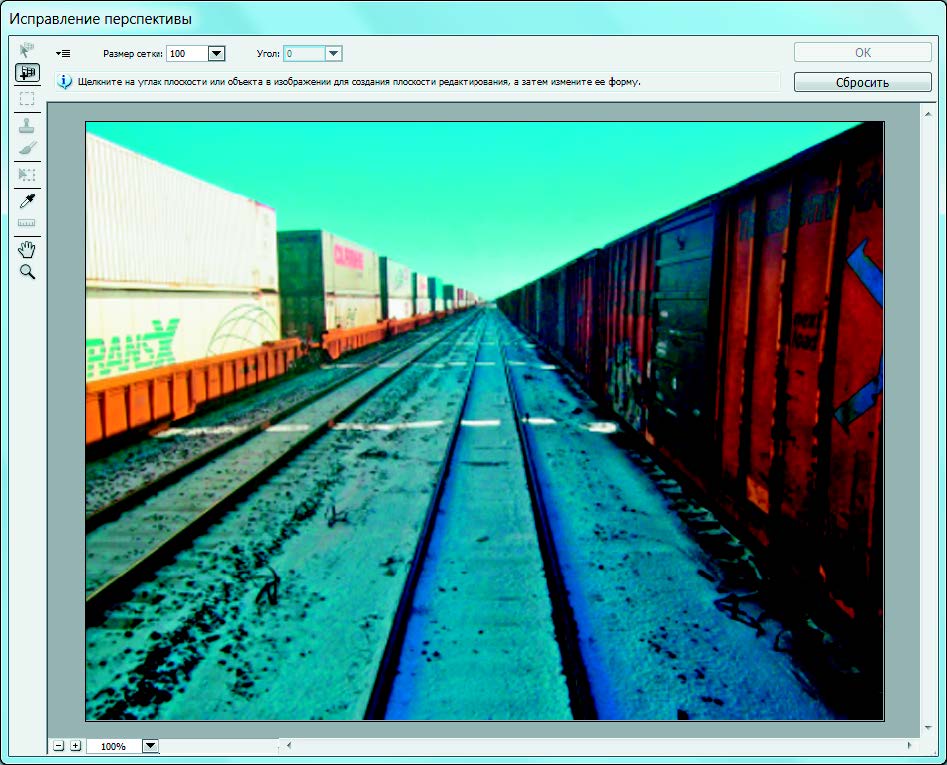Select the Edit Plane tool
The image size is (947, 765).
tap(27, 50)
